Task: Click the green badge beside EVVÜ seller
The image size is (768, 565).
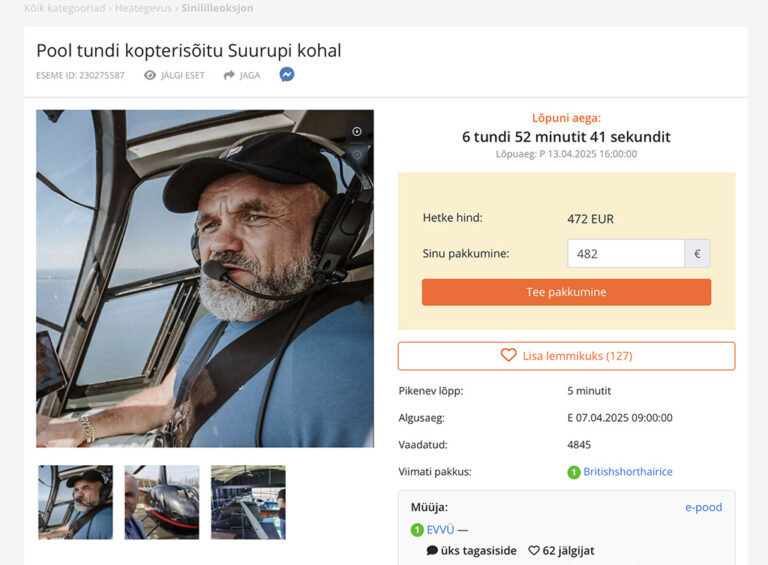Action: click(x=417, y=530)
